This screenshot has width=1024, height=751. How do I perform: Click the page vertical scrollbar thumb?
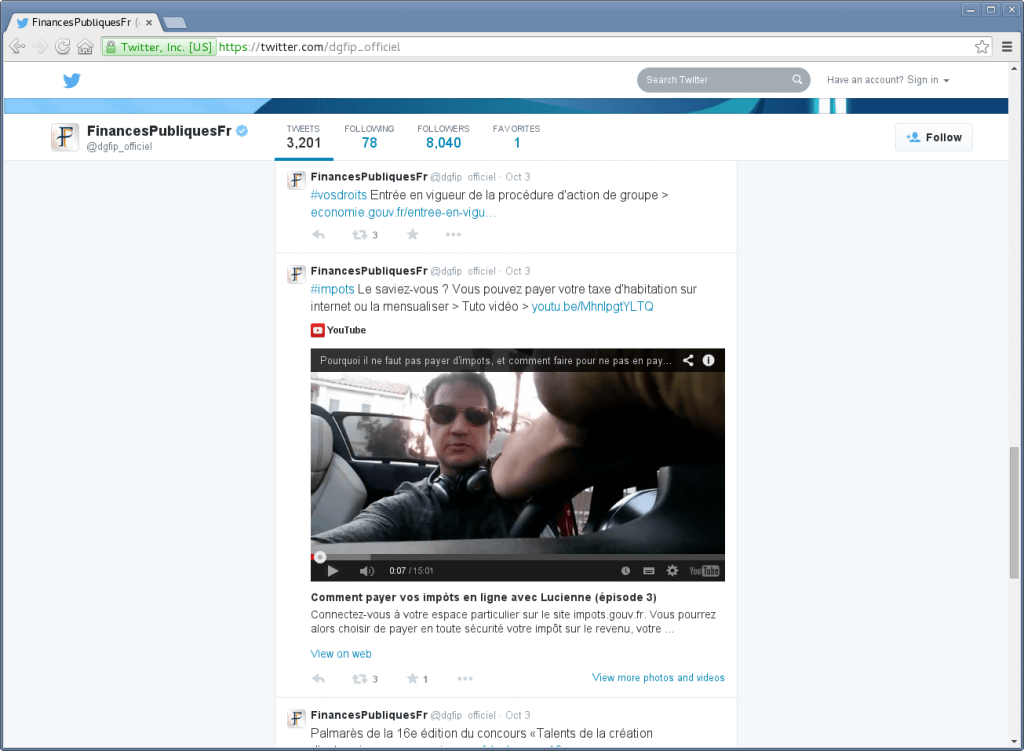click(x=1014, y=513)
